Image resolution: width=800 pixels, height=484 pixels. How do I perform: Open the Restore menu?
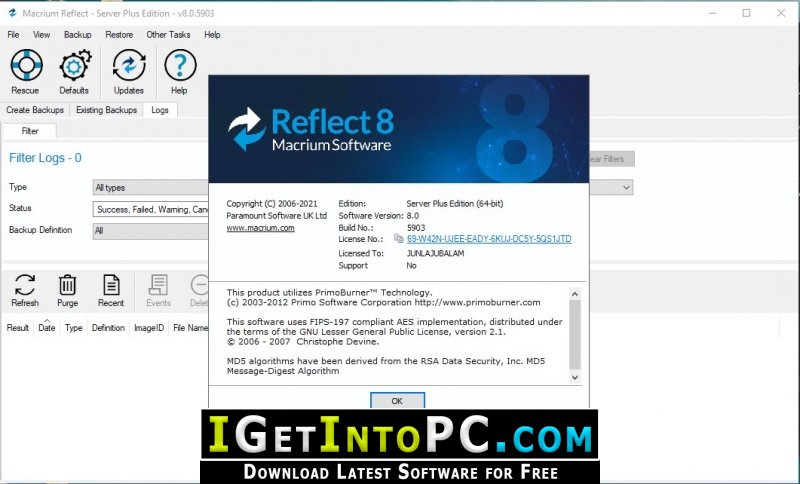tap(119, 35)
